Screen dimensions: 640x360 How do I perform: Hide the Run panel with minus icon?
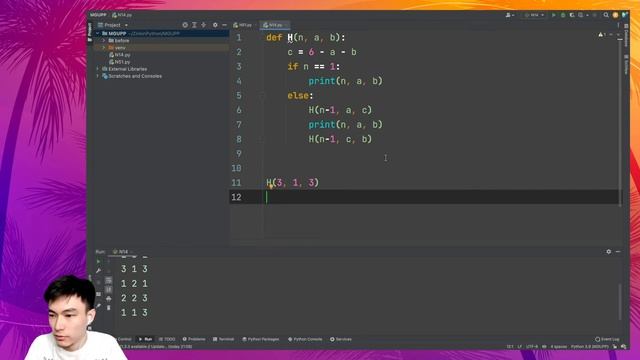(x=618, y=252)
